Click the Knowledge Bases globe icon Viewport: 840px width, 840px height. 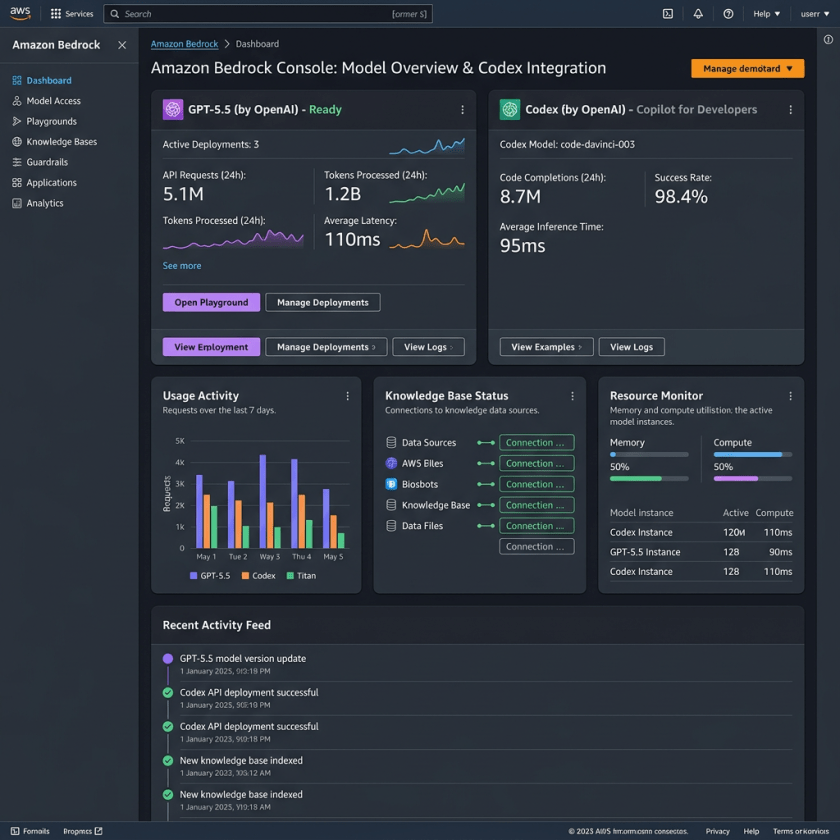[17, 141]
